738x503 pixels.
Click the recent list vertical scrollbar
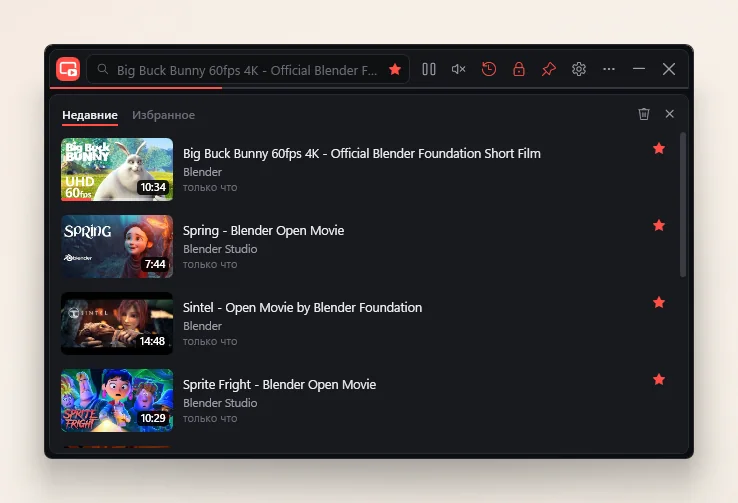[x=683, y=205]
